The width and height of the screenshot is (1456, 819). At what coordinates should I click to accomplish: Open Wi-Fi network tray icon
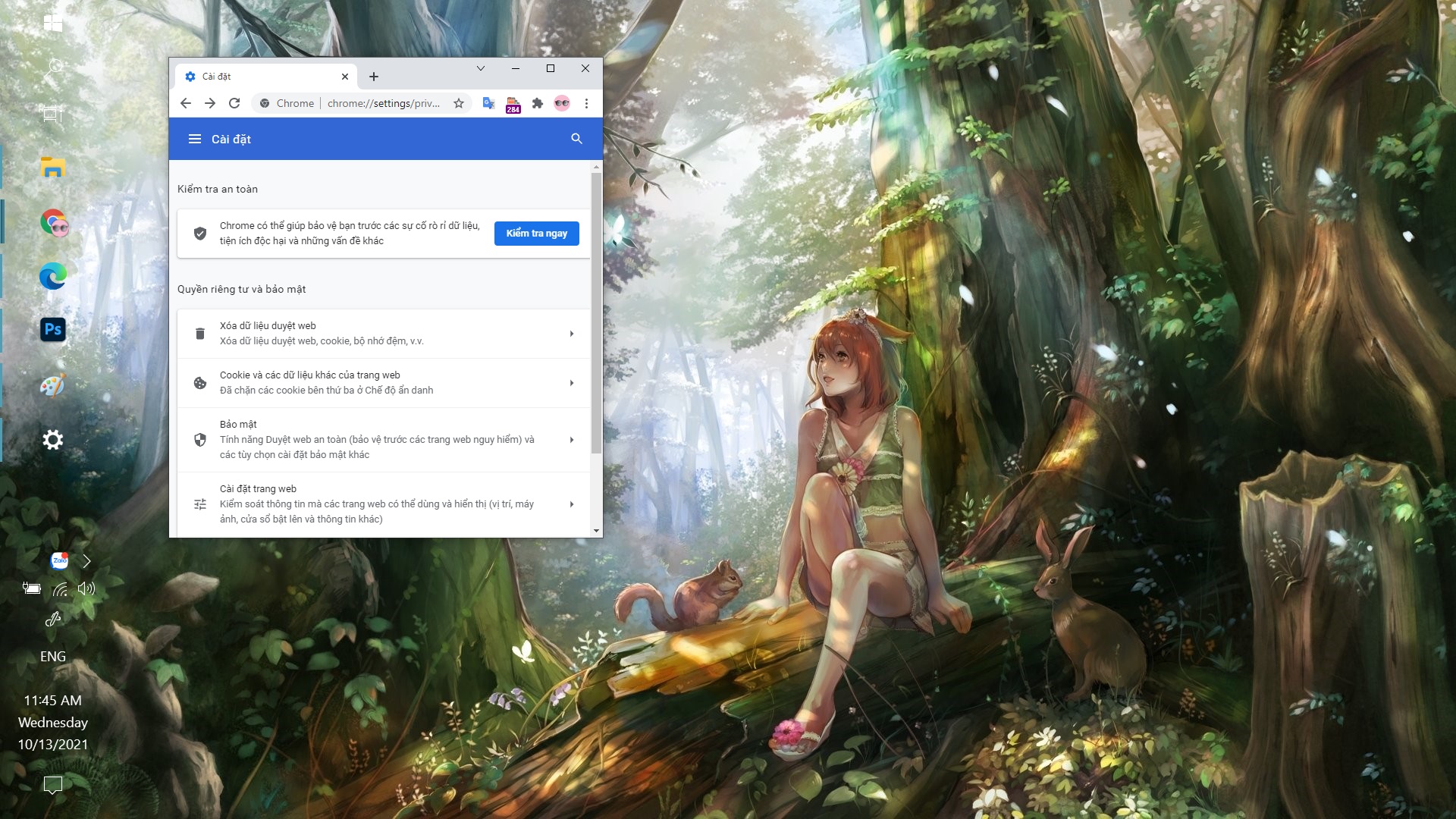(x=60, y=588)
